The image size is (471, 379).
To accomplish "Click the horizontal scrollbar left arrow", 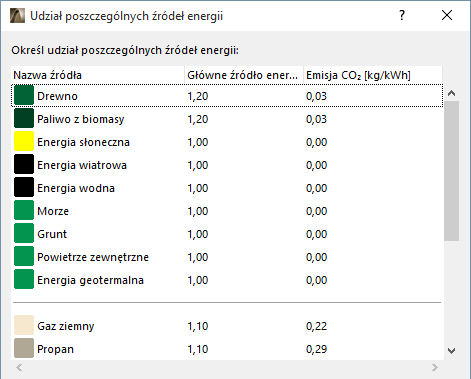I will [19, 367].
